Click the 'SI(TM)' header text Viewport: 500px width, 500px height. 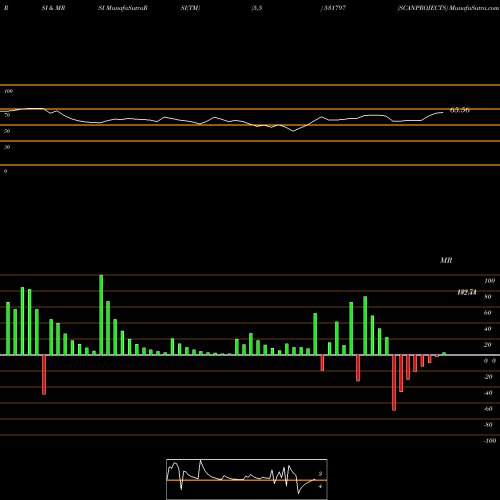190,8
